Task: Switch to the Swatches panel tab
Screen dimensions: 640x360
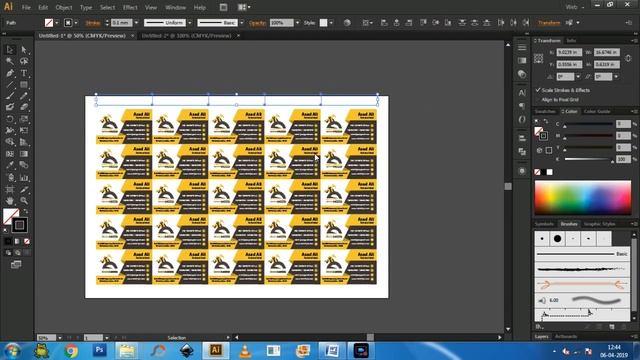Action: (545, 111)
